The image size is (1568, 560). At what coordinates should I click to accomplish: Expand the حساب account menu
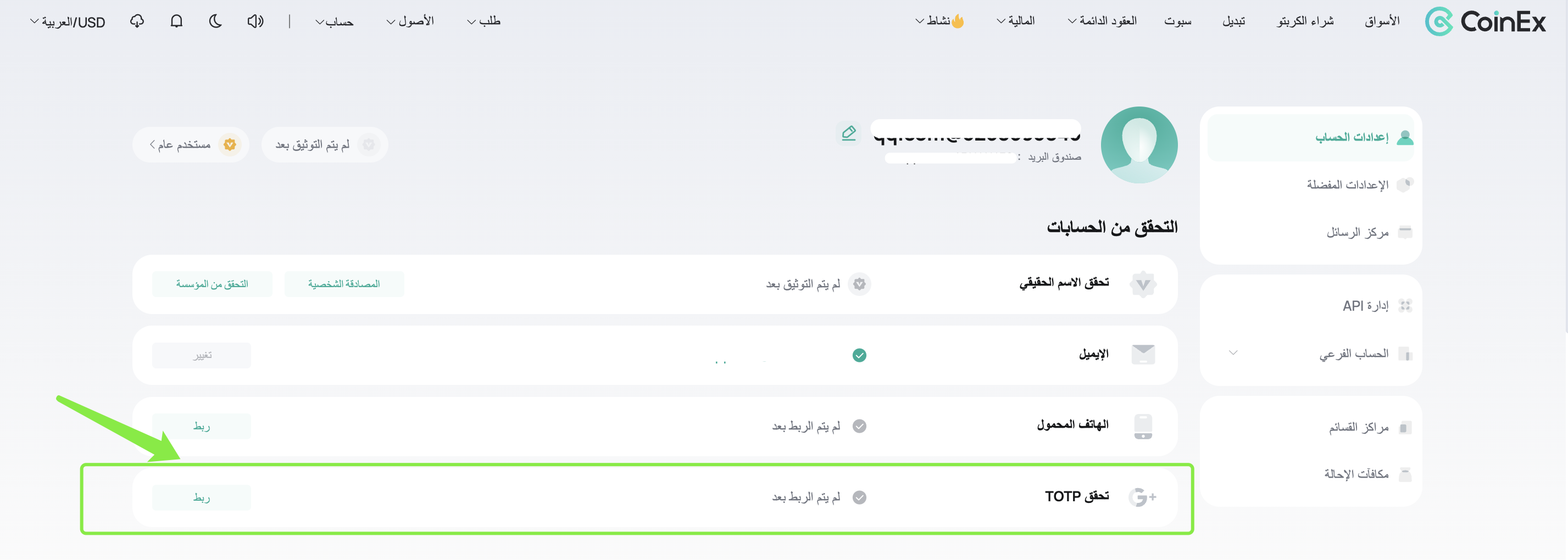pos(334,22)
